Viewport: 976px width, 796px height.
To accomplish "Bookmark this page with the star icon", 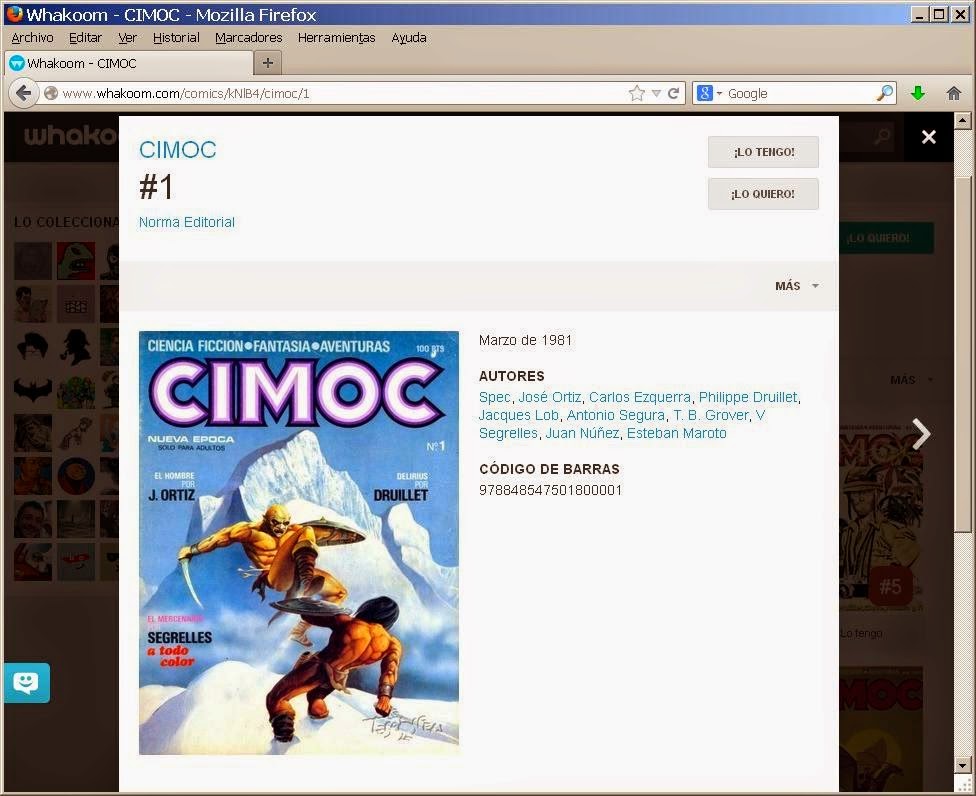I will pos(636,93).
